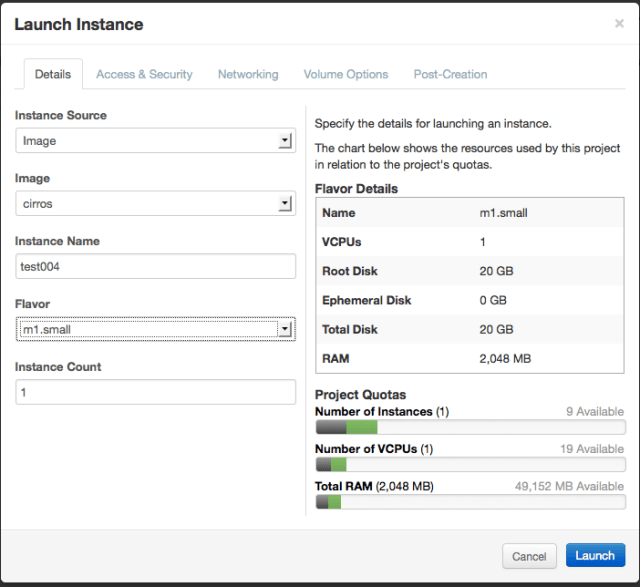Screen dimensions: 640x587
Task: Open the Access & Security tab
Action: (x=144, y=74)
